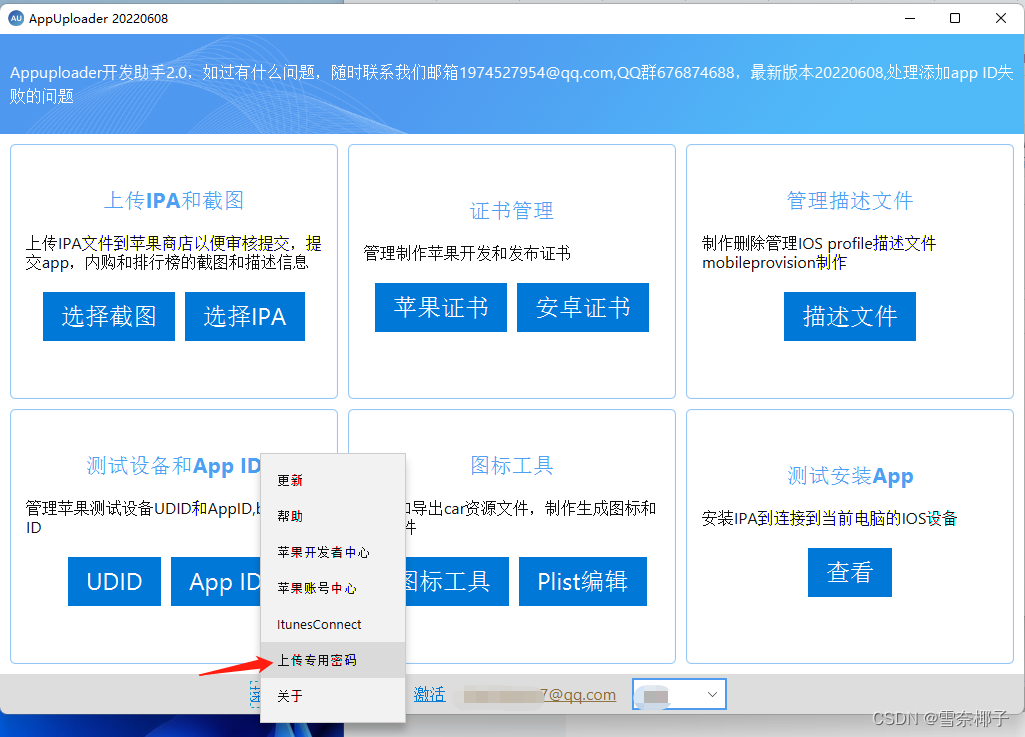1025x737 pixels.
Task: Click the 选择截图 button
Action: coord(108,316)
